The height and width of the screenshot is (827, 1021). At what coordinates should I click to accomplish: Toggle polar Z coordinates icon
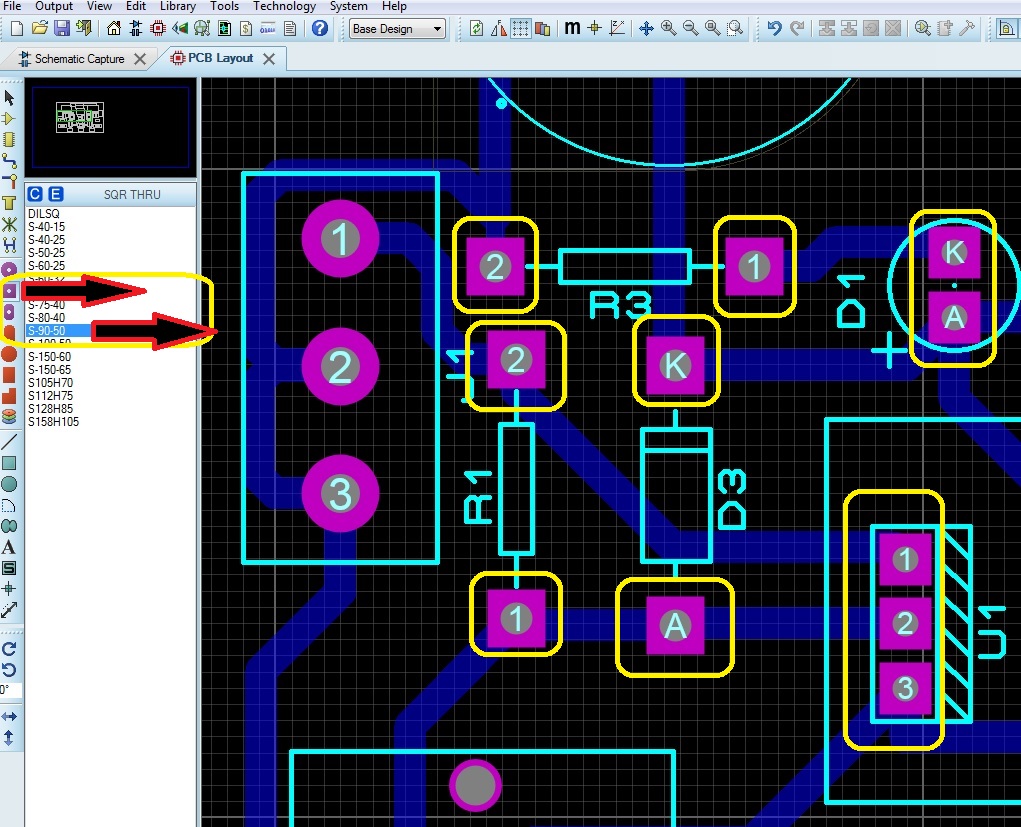click(617, 28)
